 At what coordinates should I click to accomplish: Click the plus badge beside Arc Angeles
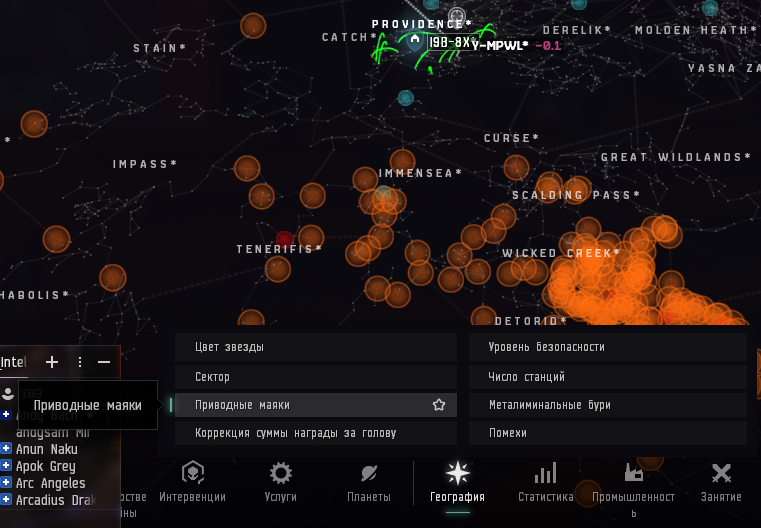(6, 482)
